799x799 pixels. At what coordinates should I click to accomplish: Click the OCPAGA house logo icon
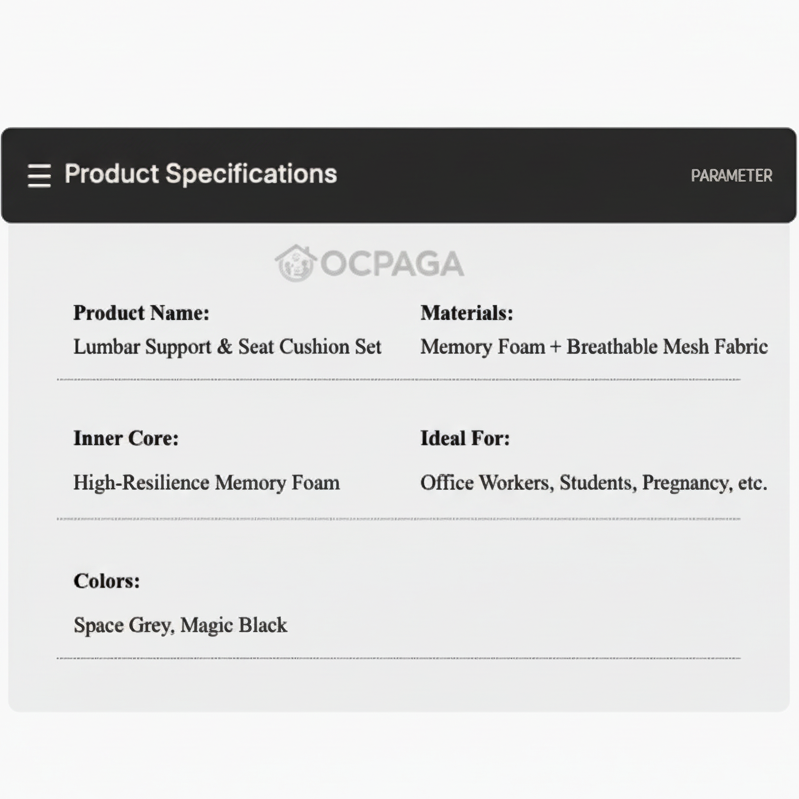point(295,263)
